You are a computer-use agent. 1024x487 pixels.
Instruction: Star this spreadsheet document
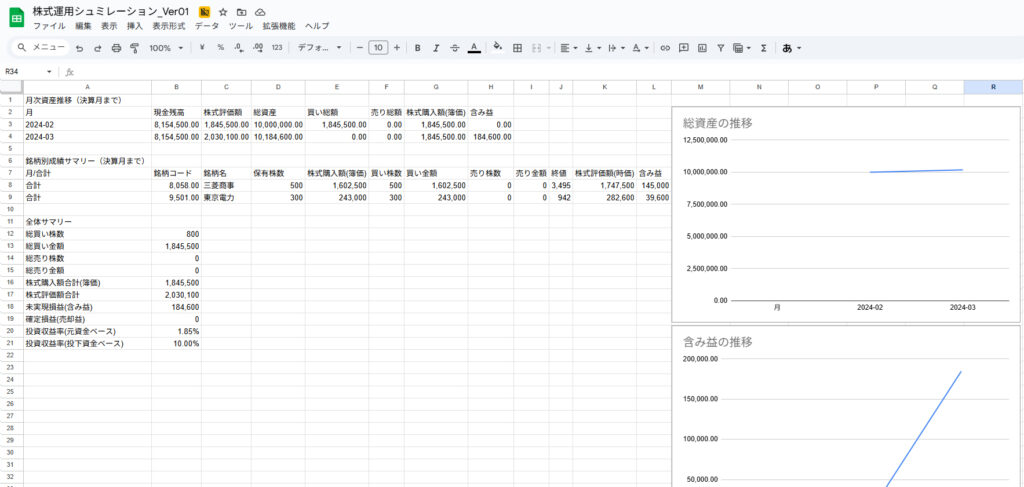[x=223, y=11]
